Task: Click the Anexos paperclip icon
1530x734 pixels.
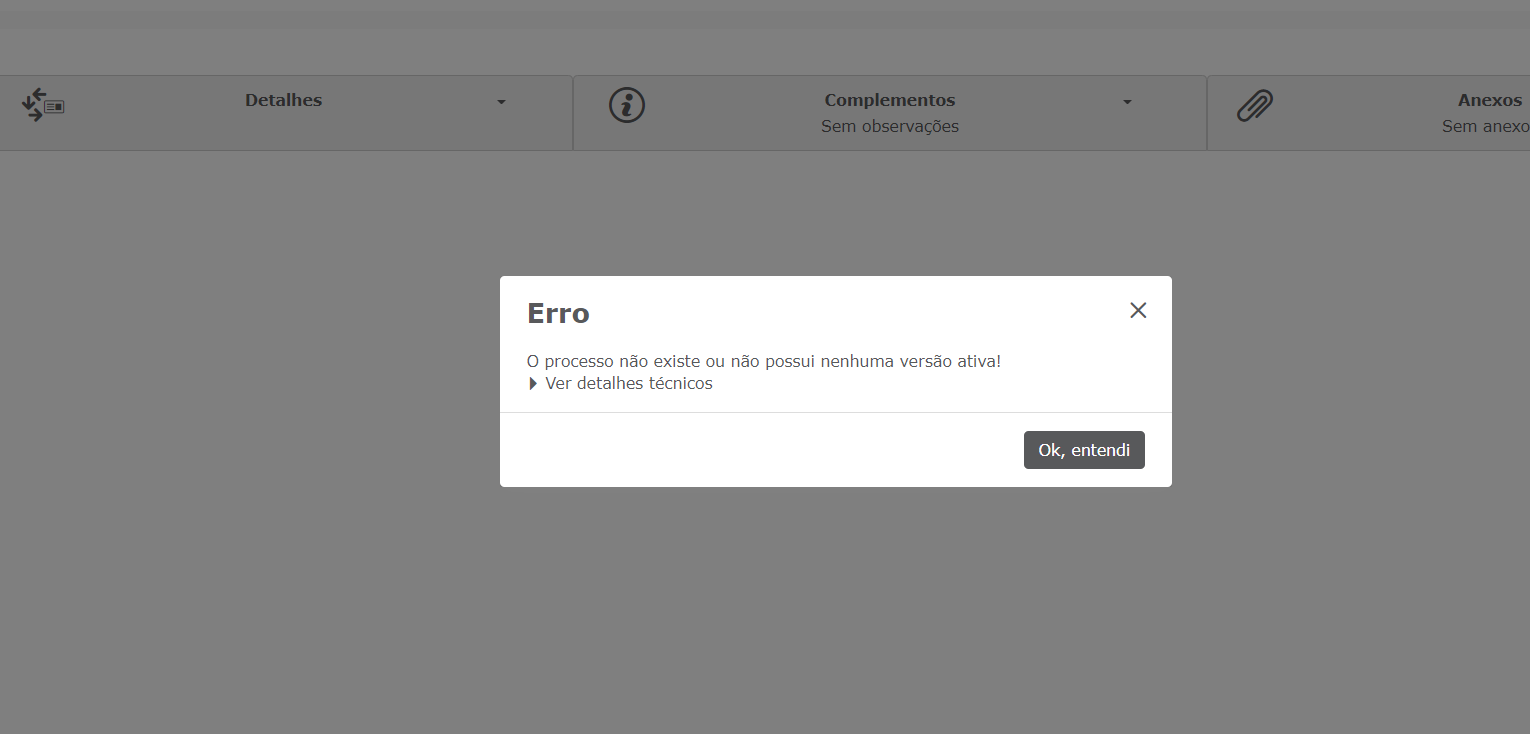Action: (x=1255, y=105)
